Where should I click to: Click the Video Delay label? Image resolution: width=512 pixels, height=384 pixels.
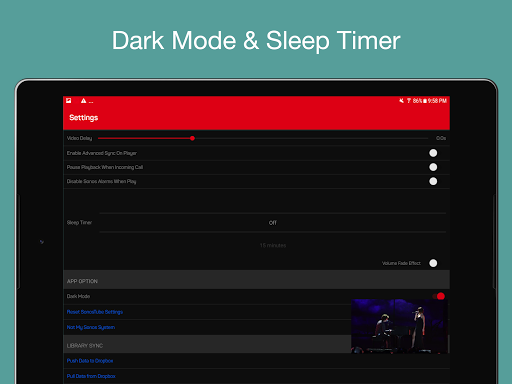[79, 138]
